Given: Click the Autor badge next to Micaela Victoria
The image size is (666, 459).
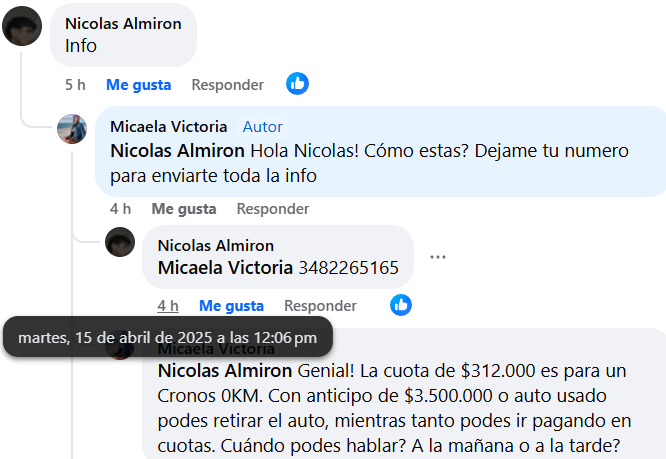Looking at the screenshot, I should click(262, 127).
